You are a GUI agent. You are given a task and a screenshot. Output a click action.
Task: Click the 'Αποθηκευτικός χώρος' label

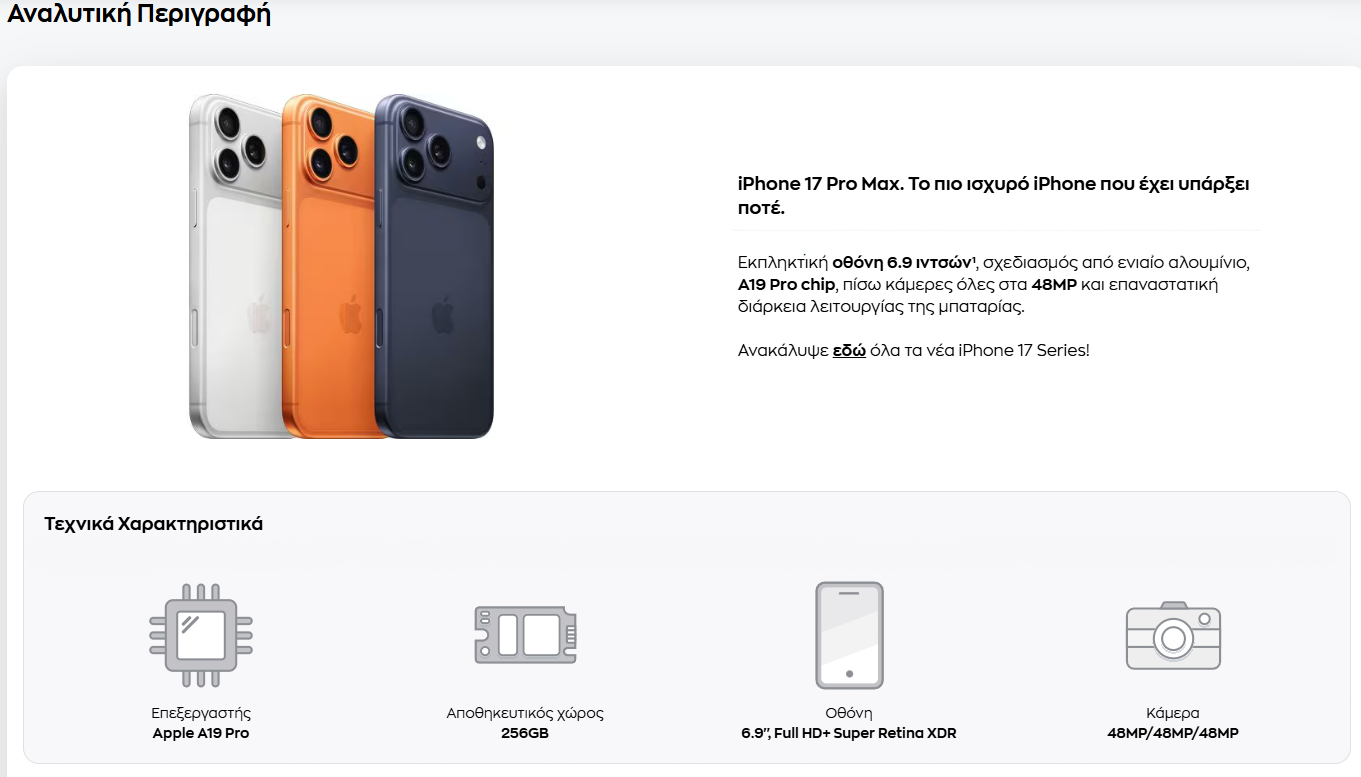pos(525,713)
